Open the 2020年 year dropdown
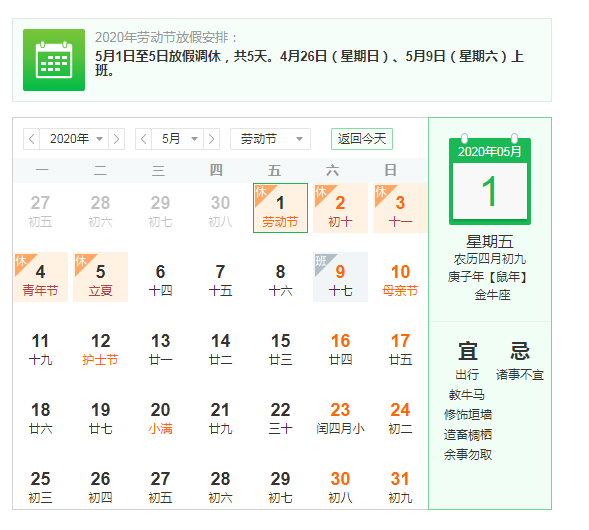Screen dimensions: 589x530 click(74, 139)
